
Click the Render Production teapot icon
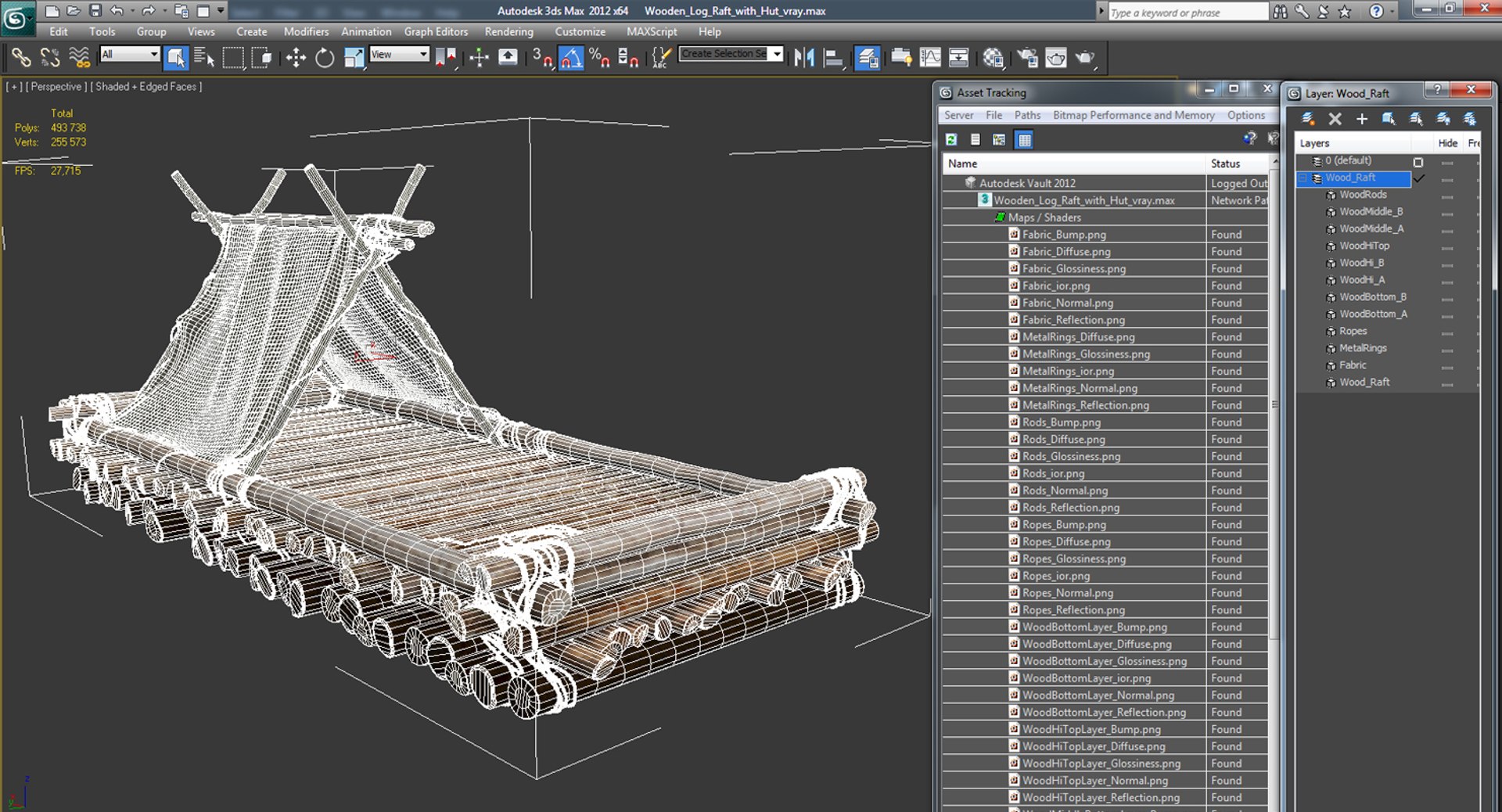(1085, 58)
